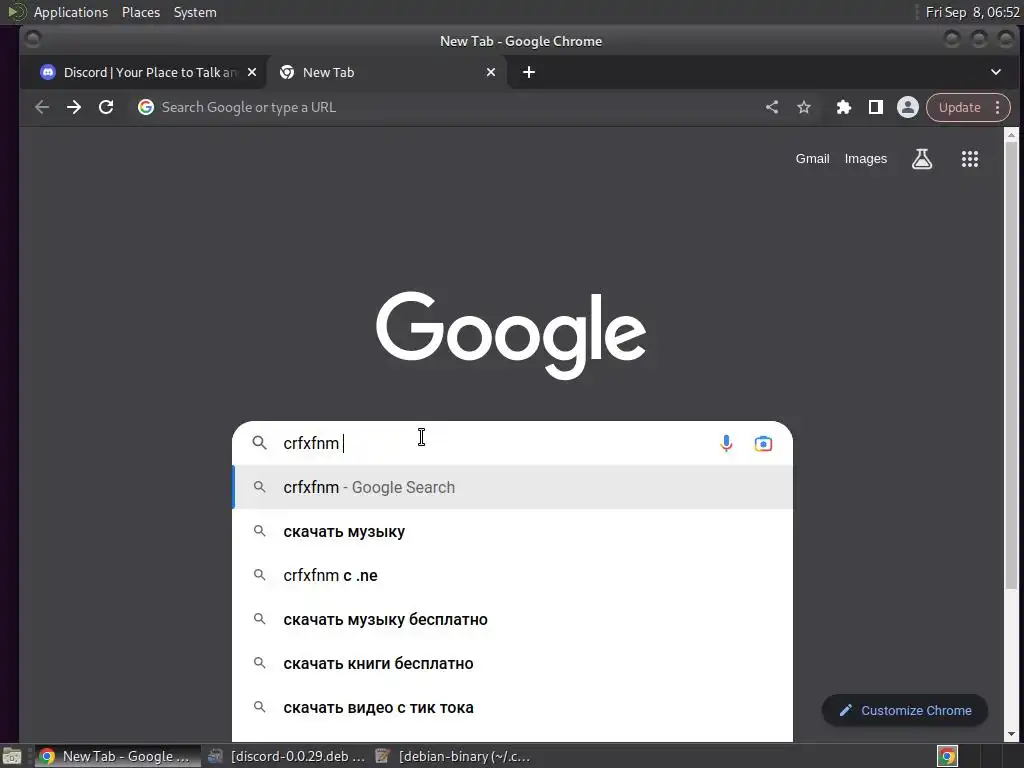The height and width of the screenshot is (768, 1024).
Task: Click the Chrome icon in workspace switcher
Action: (947, 756)
